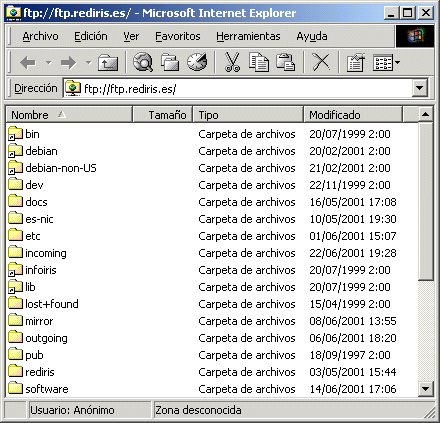
Task: Sort by the Tamaño column header
Action: [163, 115]
